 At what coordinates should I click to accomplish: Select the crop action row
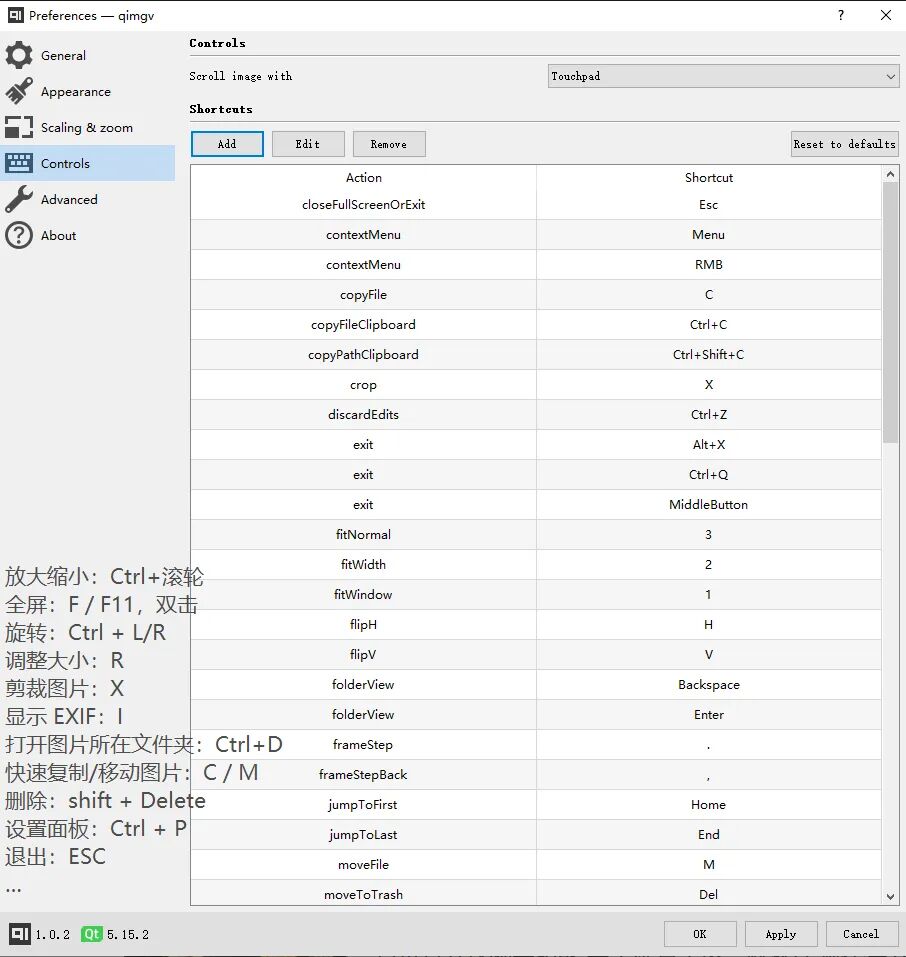536,385
